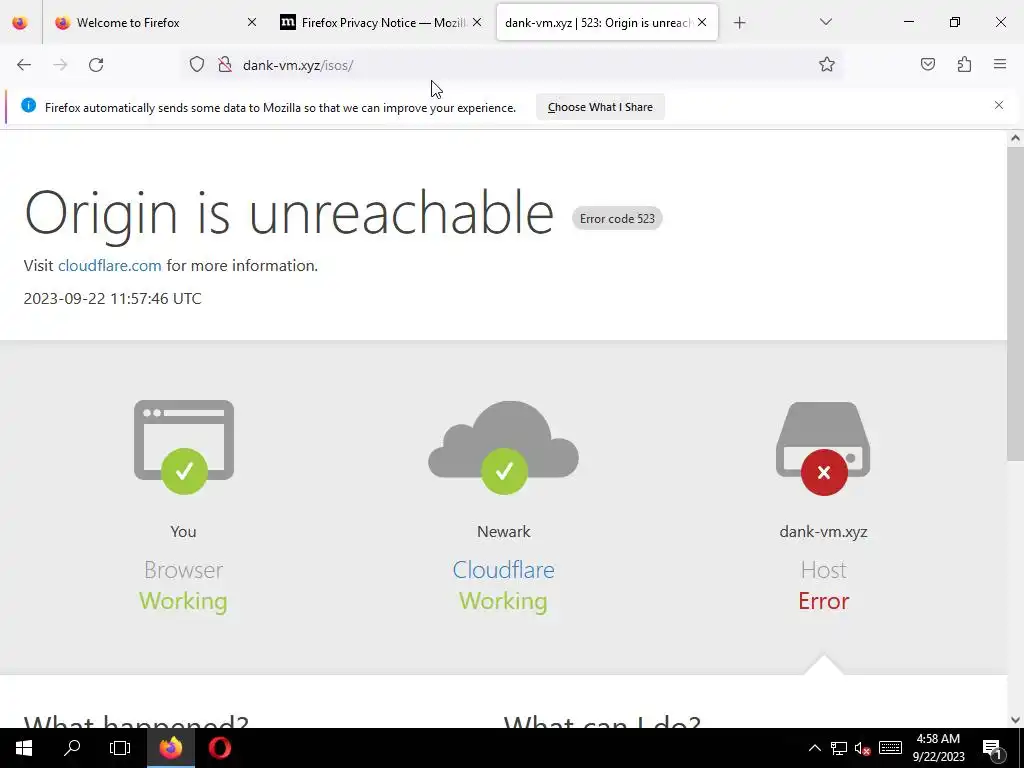Image resolution: width=1024 pixels, height=768 pixels.
Task: Click the insecure connection lock icon
Action: pyautogui.click(x=225, y=65)
